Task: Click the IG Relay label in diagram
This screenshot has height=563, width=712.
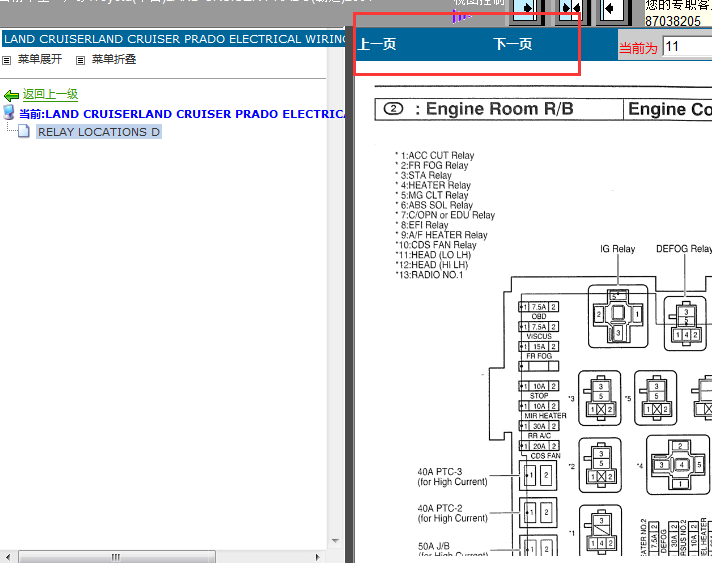Action: 618,249
